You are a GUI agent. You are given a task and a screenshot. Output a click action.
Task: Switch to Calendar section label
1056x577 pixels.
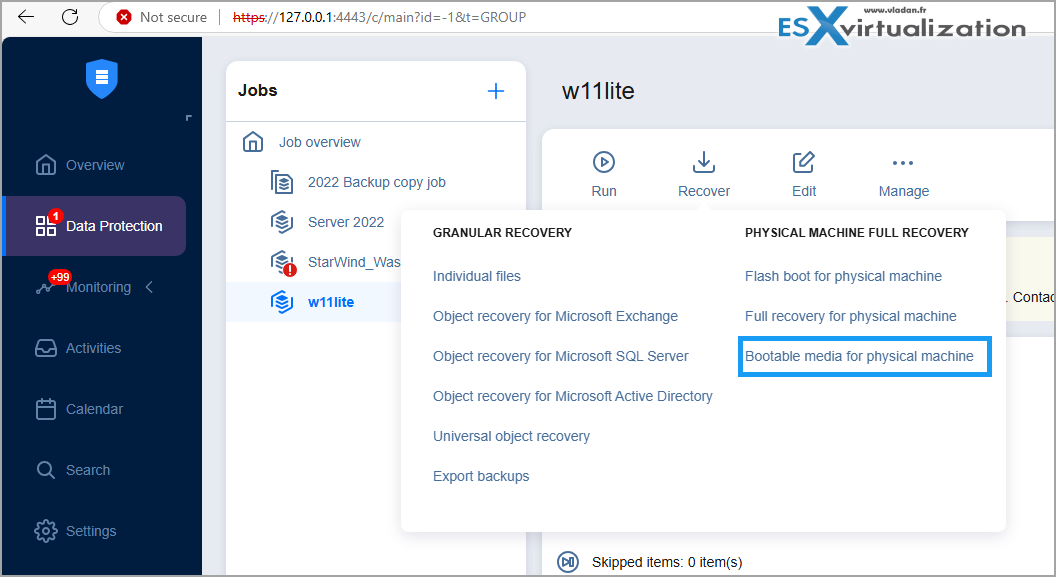click(94, 409)
